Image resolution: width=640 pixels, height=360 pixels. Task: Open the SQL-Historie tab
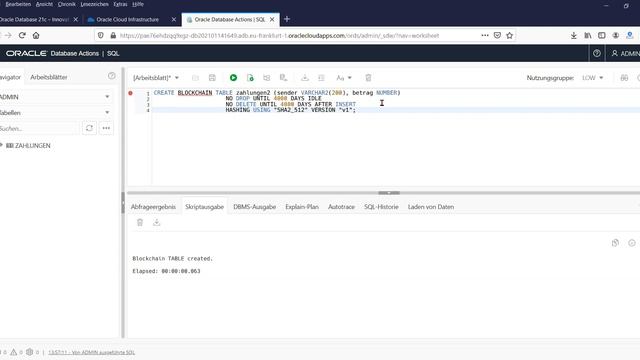(381, 207)
